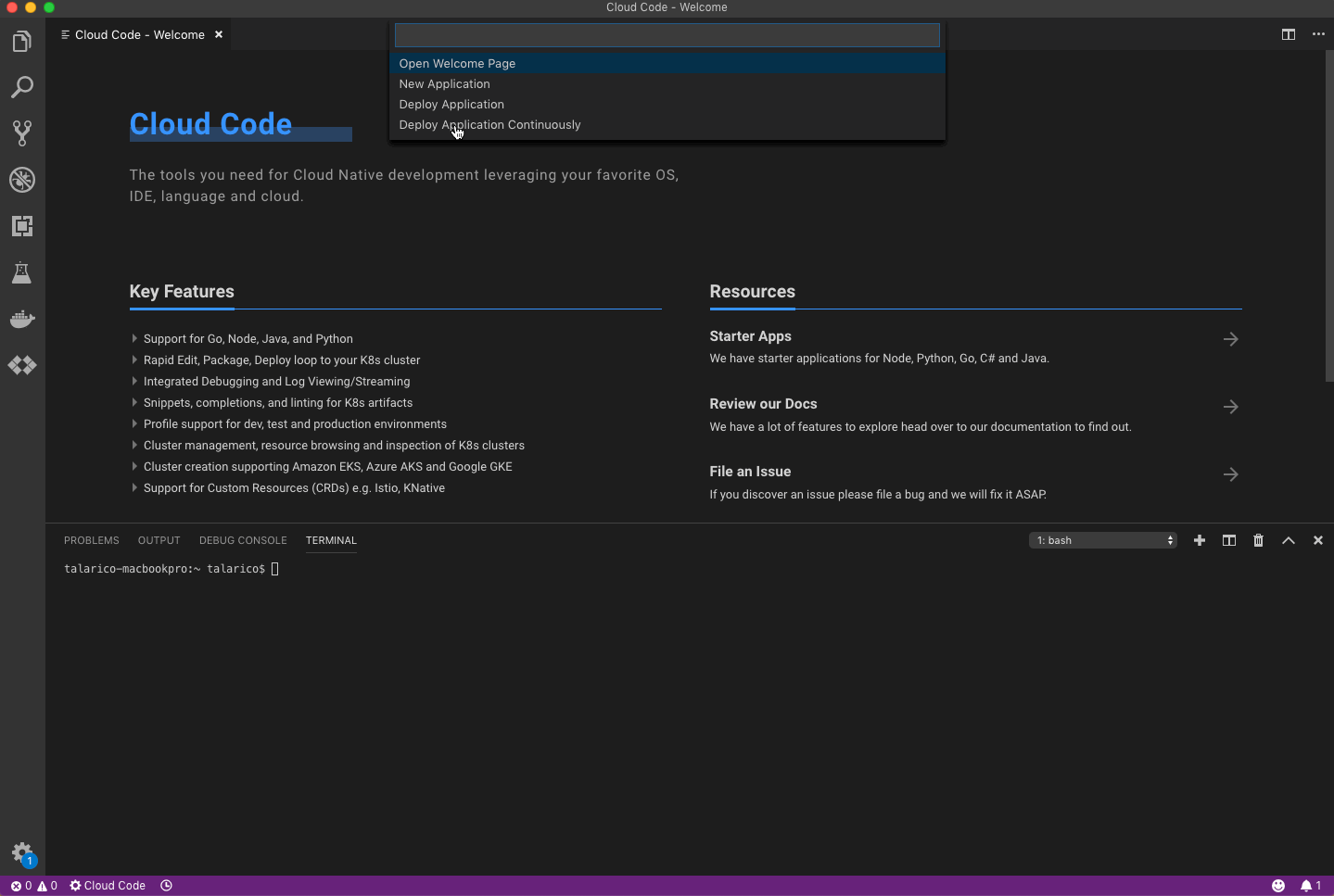Select 'New Application' in the command palette
The height and width of the screenshot is (896, 1334).
(444, 83)
